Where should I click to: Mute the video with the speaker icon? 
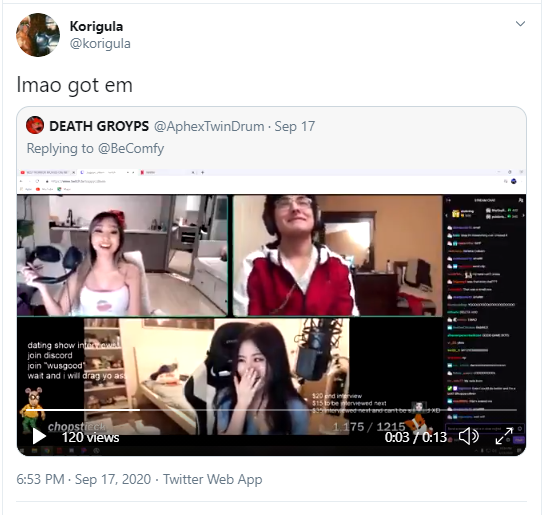pos(469,436)
